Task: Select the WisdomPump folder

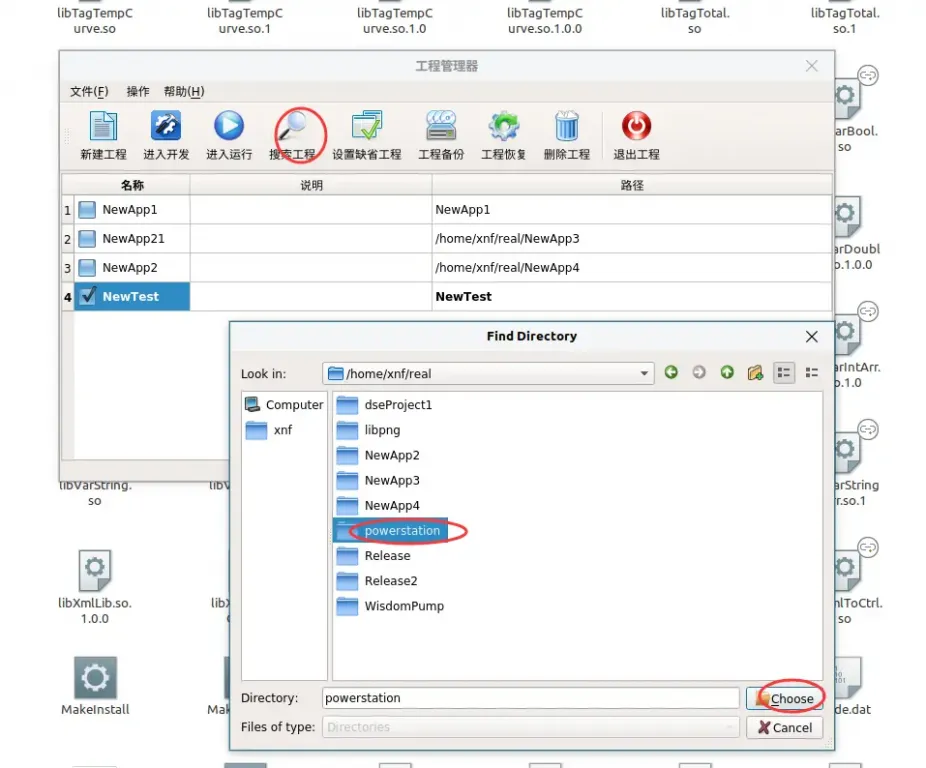Action: (390, 606)
